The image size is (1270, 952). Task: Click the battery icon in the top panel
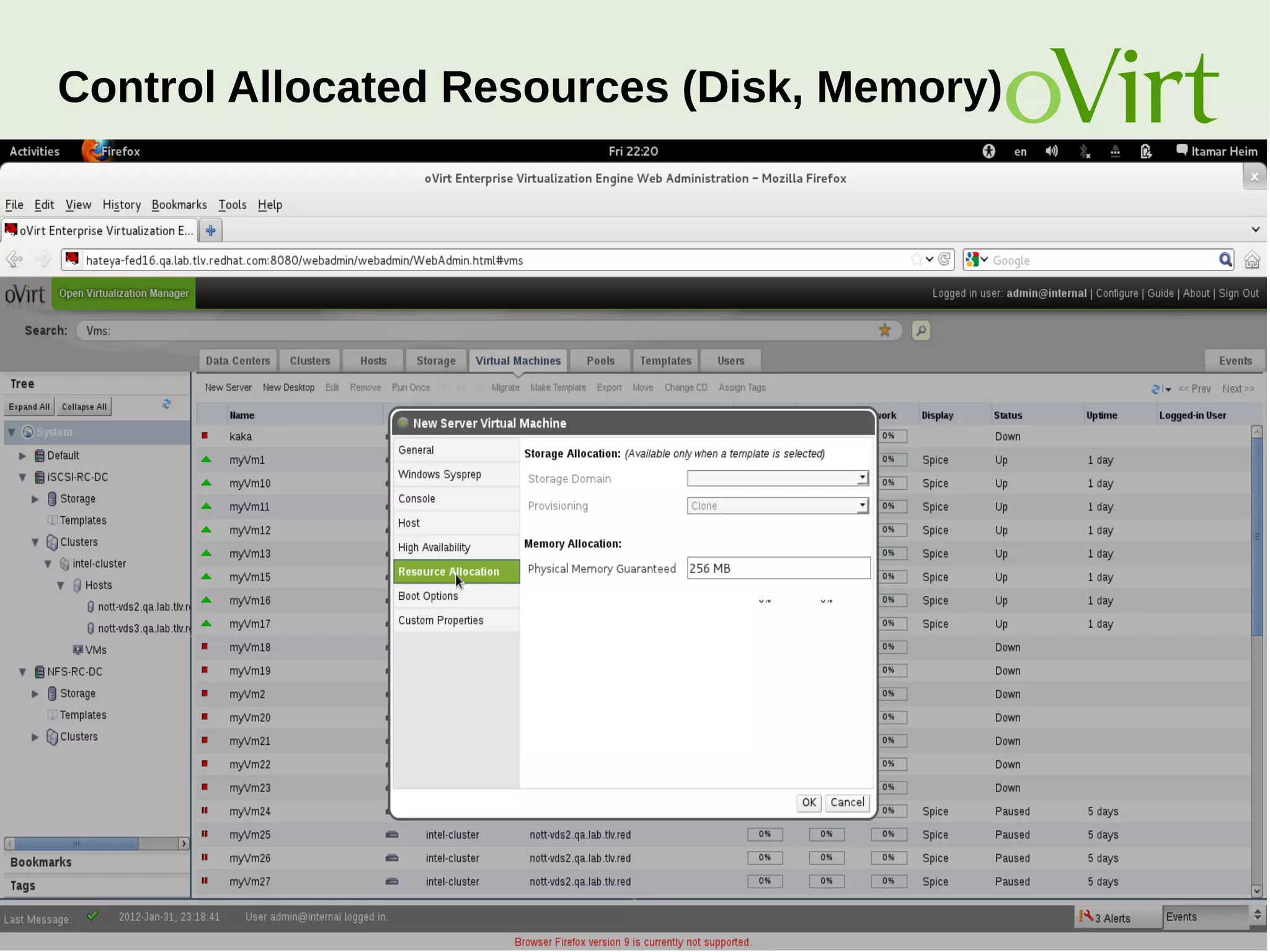[x=1146, y=151]
